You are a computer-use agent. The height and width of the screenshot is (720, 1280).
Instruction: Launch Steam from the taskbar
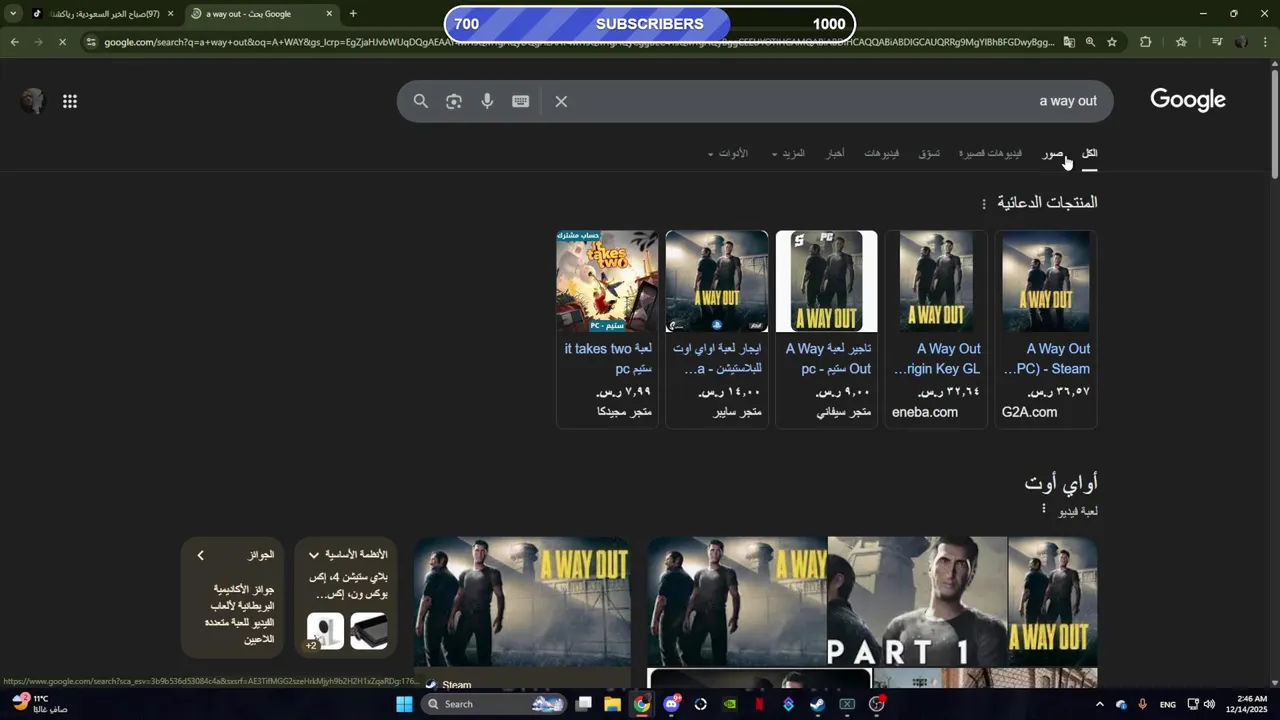coord(817,704)
